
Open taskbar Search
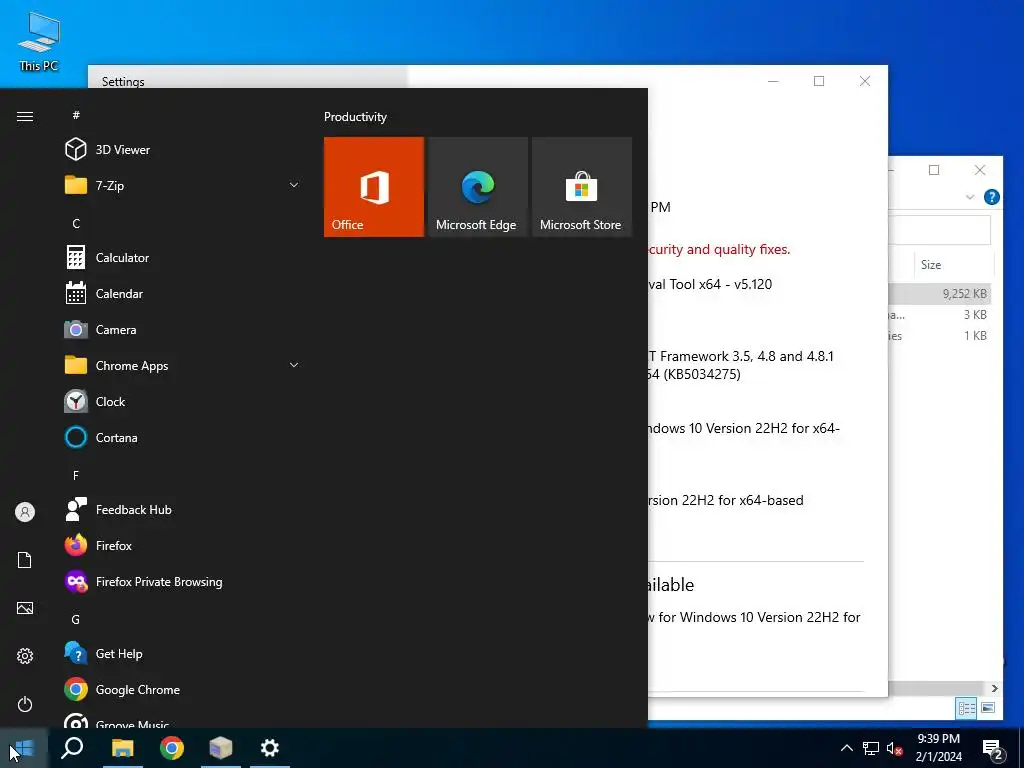pyautogui.click(x=72, y=748)
